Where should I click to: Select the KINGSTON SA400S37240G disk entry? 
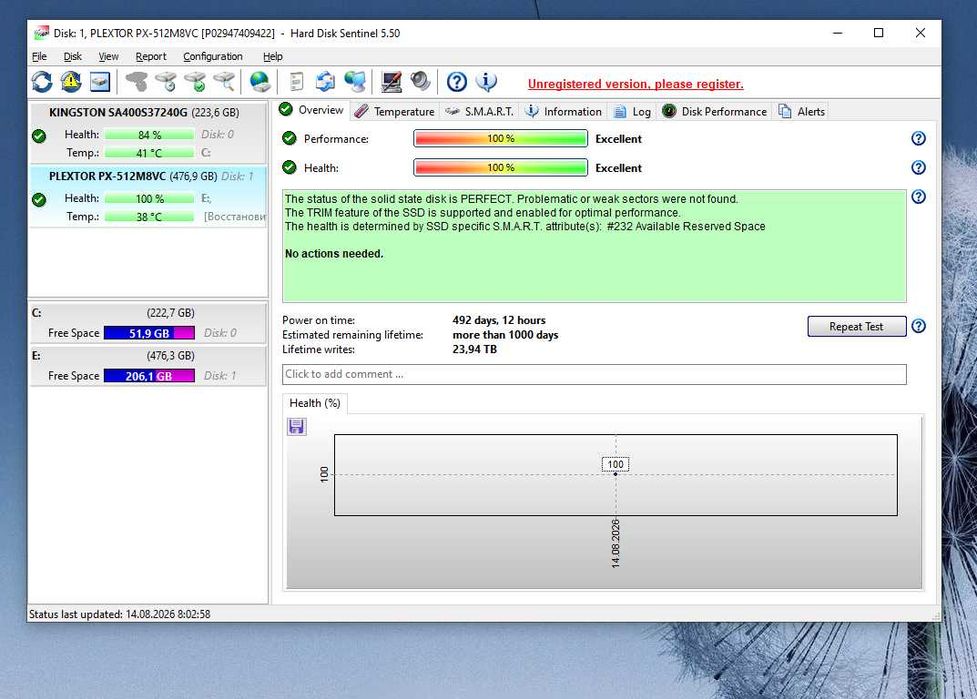click(148, 133)
